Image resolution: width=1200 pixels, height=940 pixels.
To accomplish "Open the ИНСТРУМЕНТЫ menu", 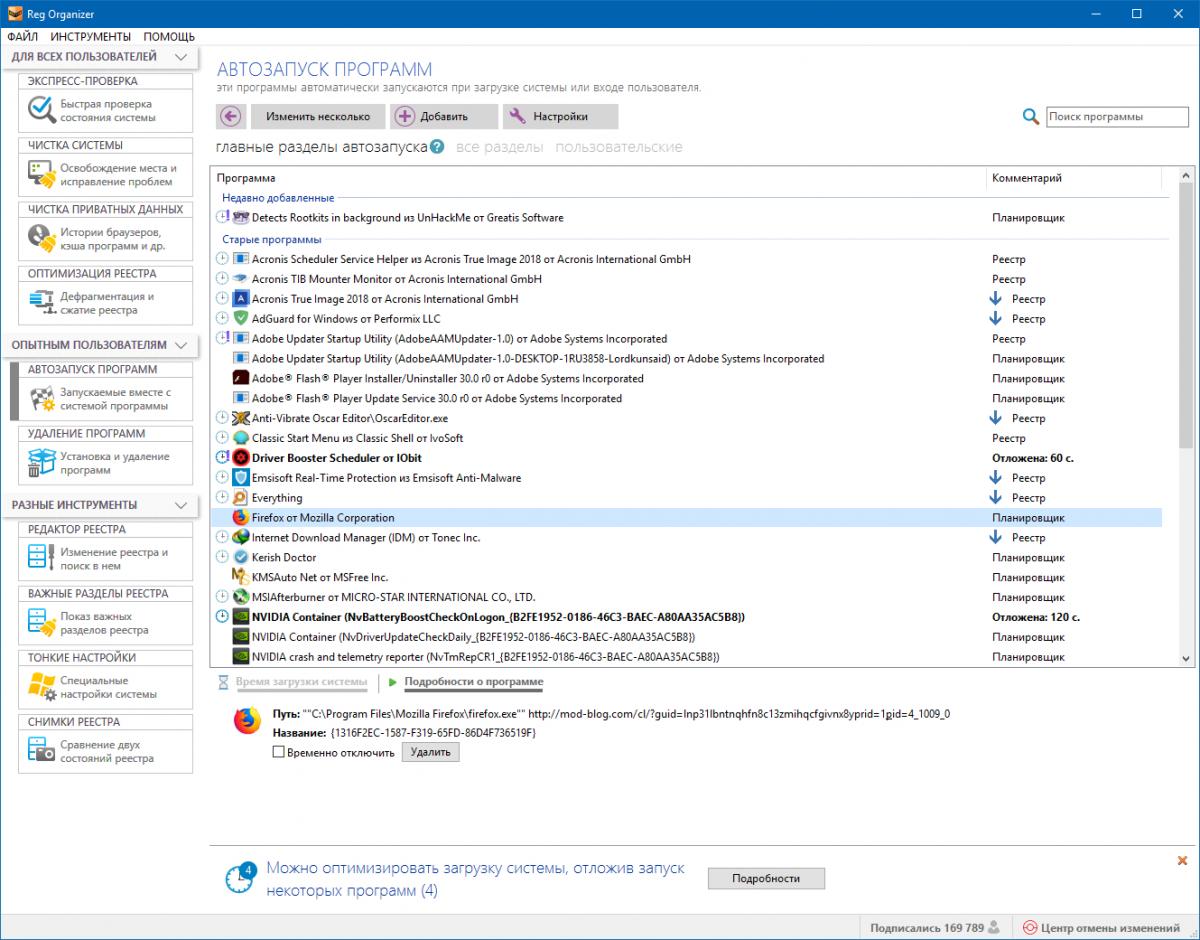I will pos(90,36).
